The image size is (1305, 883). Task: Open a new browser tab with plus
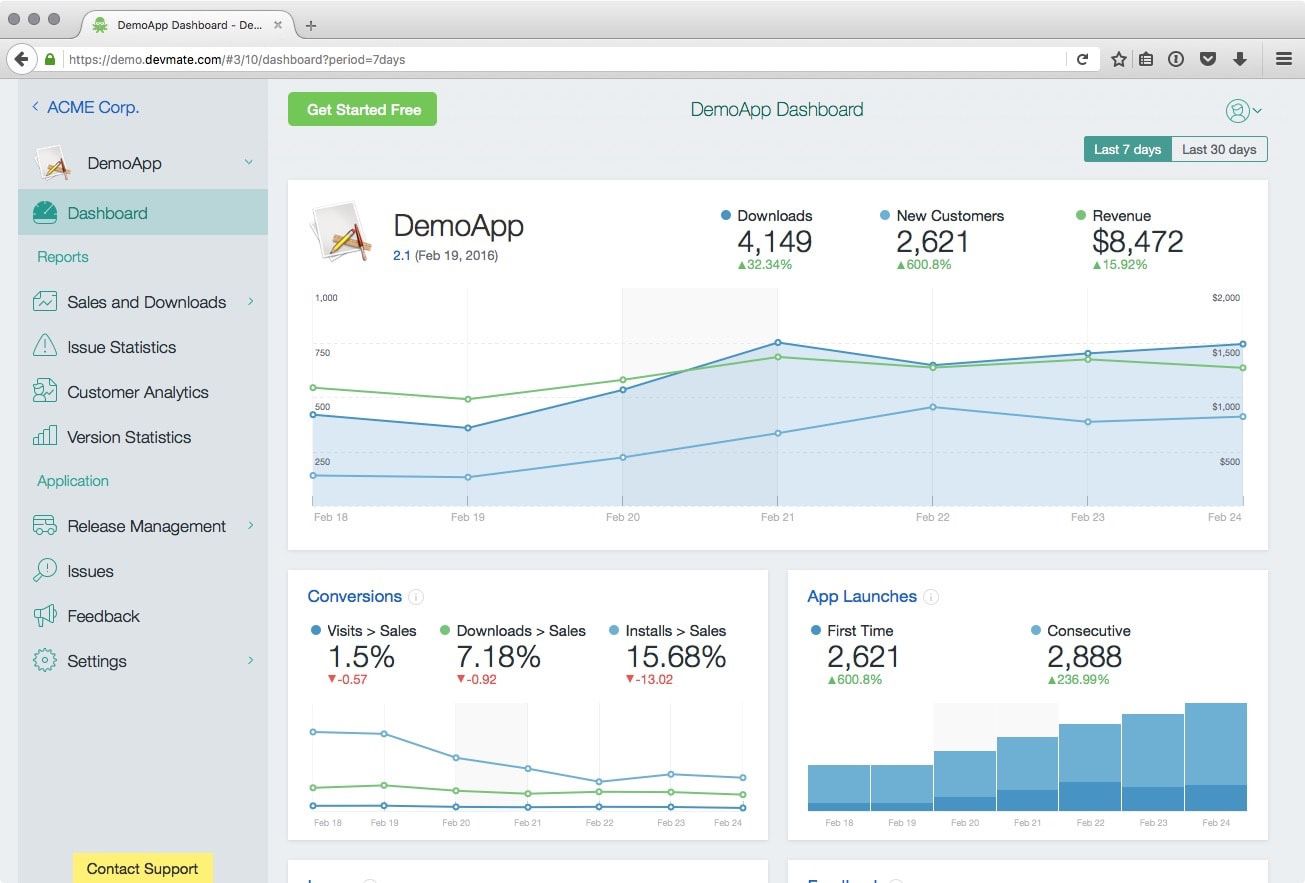pyautogui.click(x=311, y=26)
